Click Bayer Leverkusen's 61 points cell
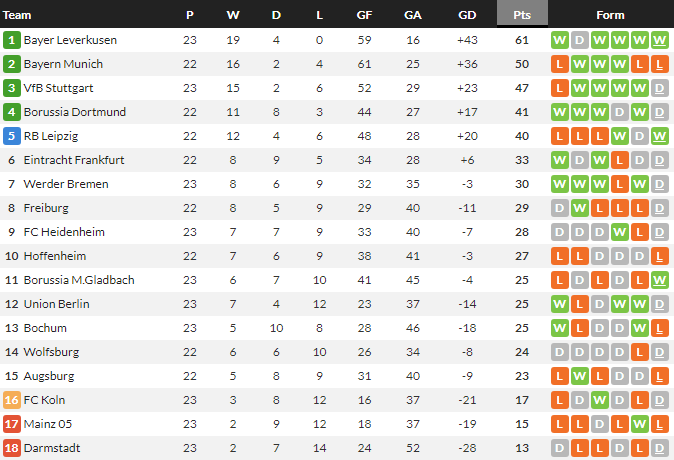Screen dimensions: 674x460 [522, 40]
